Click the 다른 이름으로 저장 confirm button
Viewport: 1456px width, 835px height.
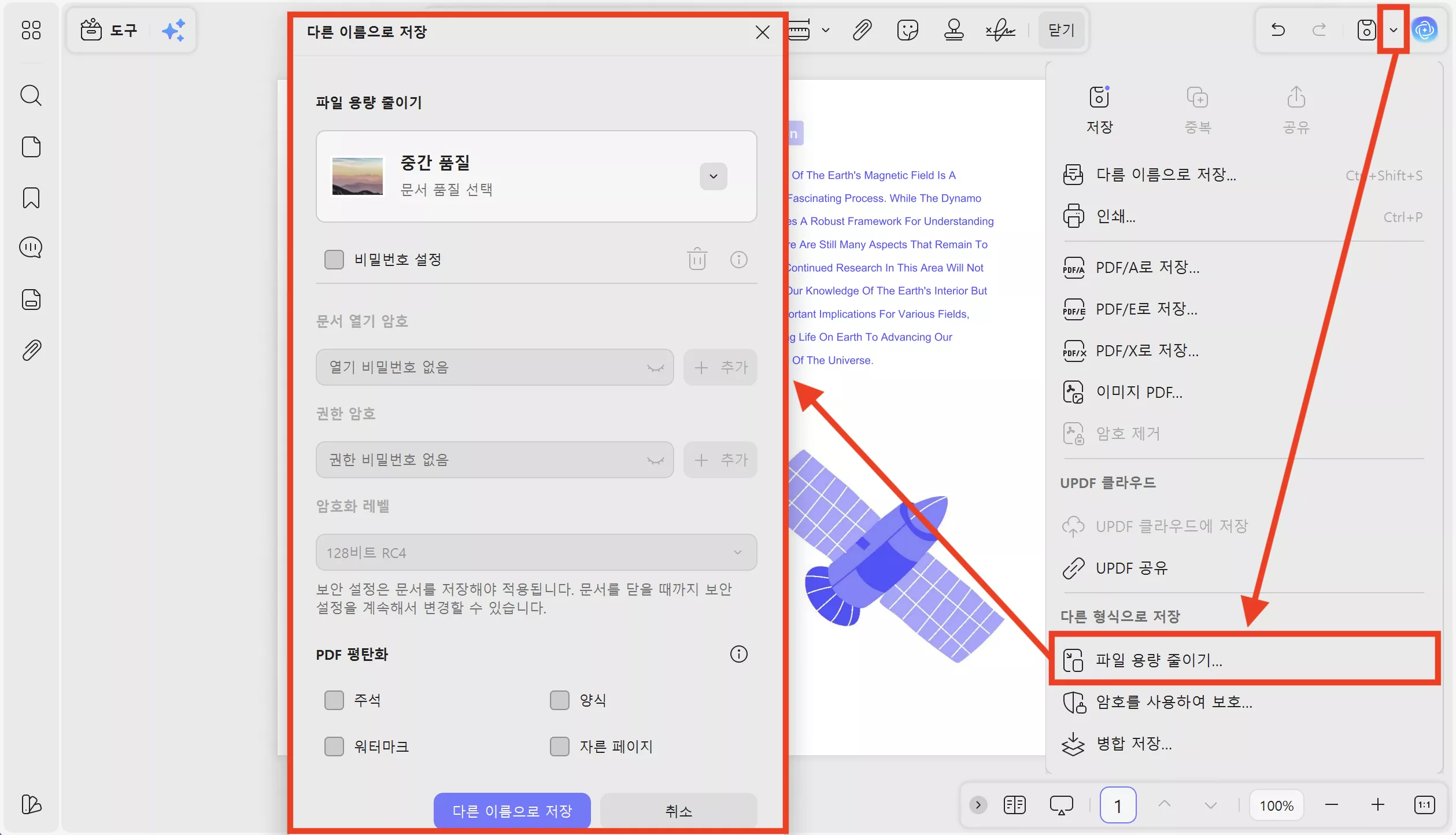[511, 811]
